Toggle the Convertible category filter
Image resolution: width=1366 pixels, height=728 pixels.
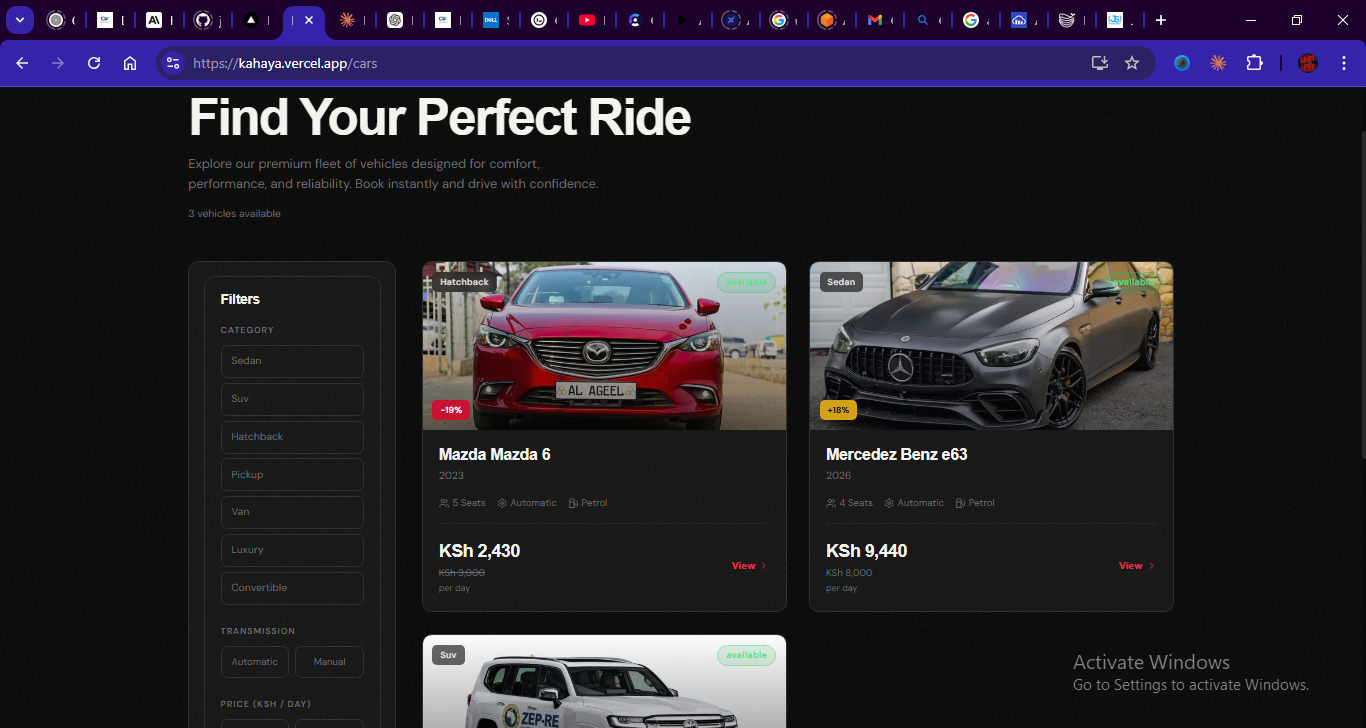pos(292,588)
